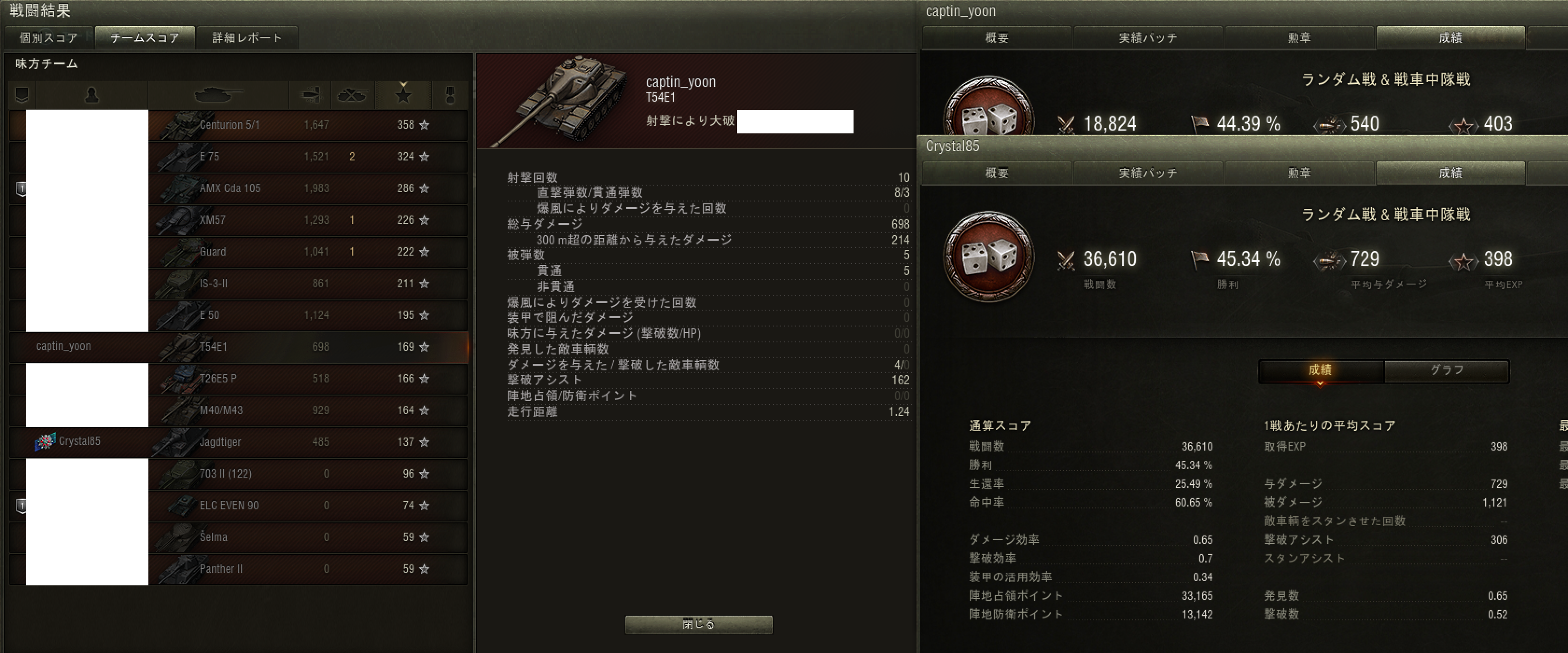
Task: Sort by destroyed vehicles column icon
Action: pos(352,95)
